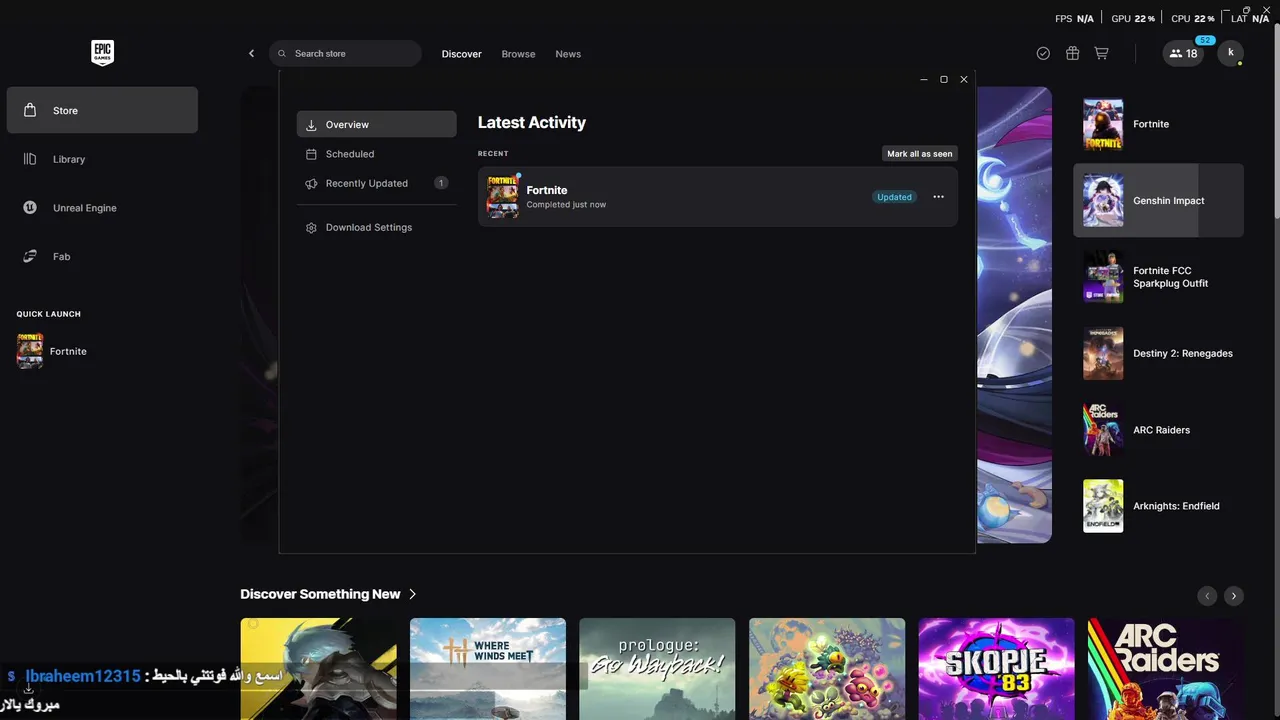
Task: Click the Recently Updated count badge
Action: tap(441, 183)
